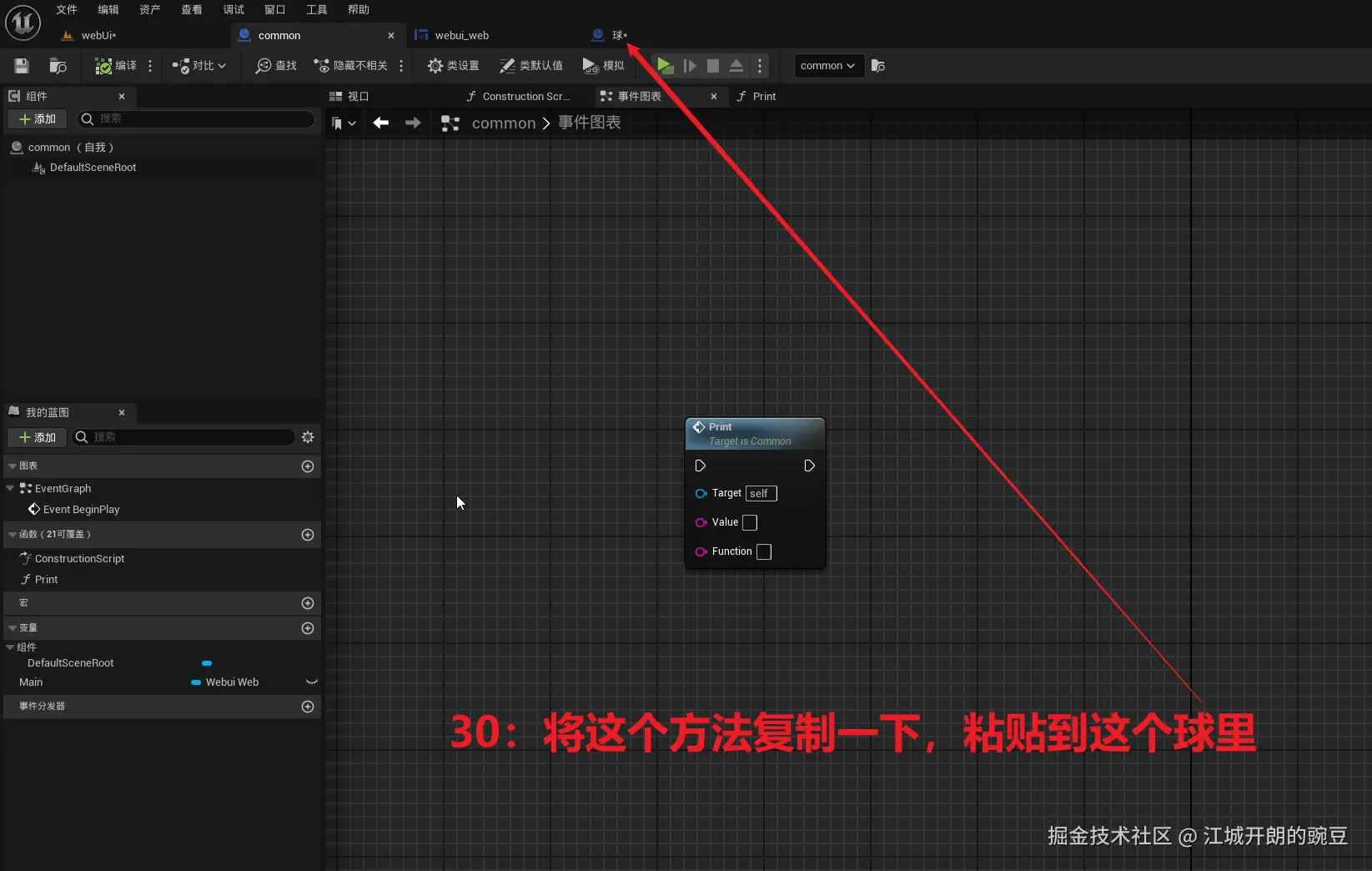Focus the components search field
1372x871 pixels.
click(197, 119)
